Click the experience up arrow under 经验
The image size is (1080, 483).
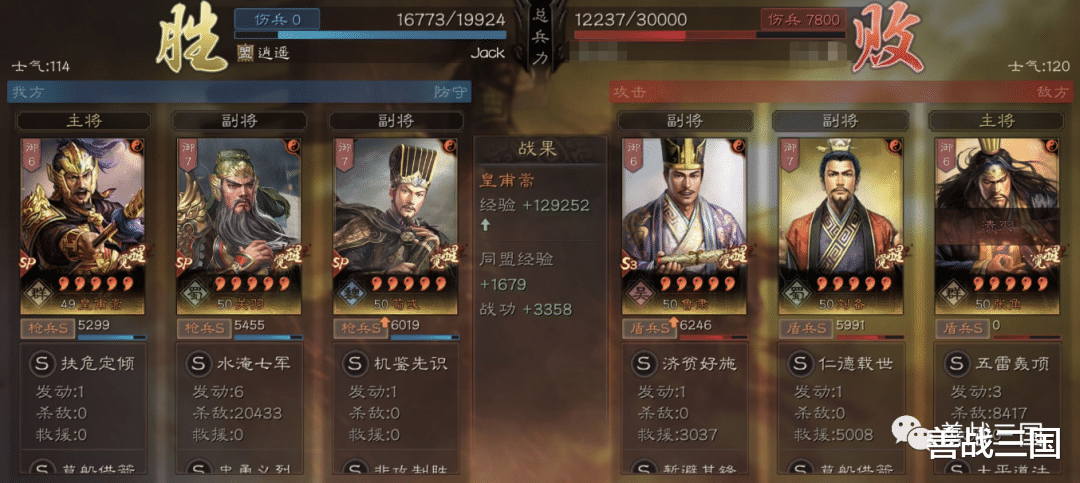tap(485, 224)
